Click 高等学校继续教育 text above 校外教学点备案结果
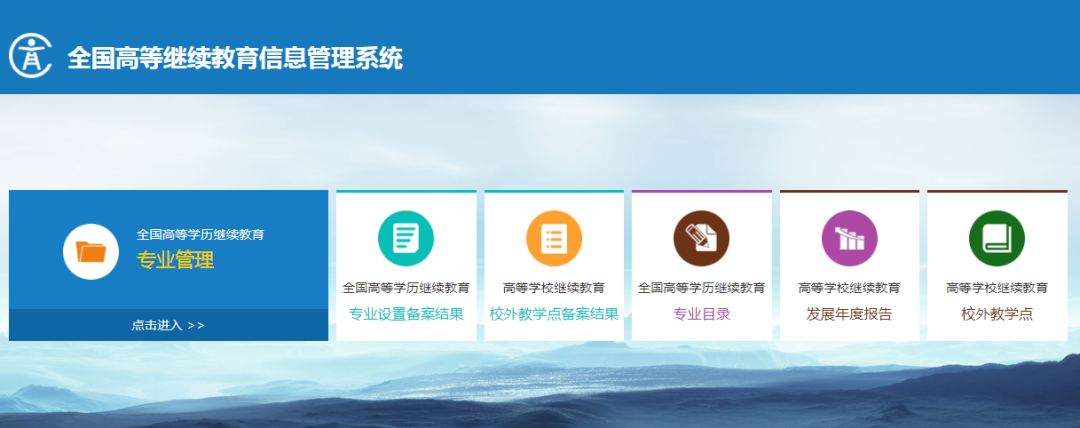Viewport: 1080px width, 428px height. pos(554,288)
